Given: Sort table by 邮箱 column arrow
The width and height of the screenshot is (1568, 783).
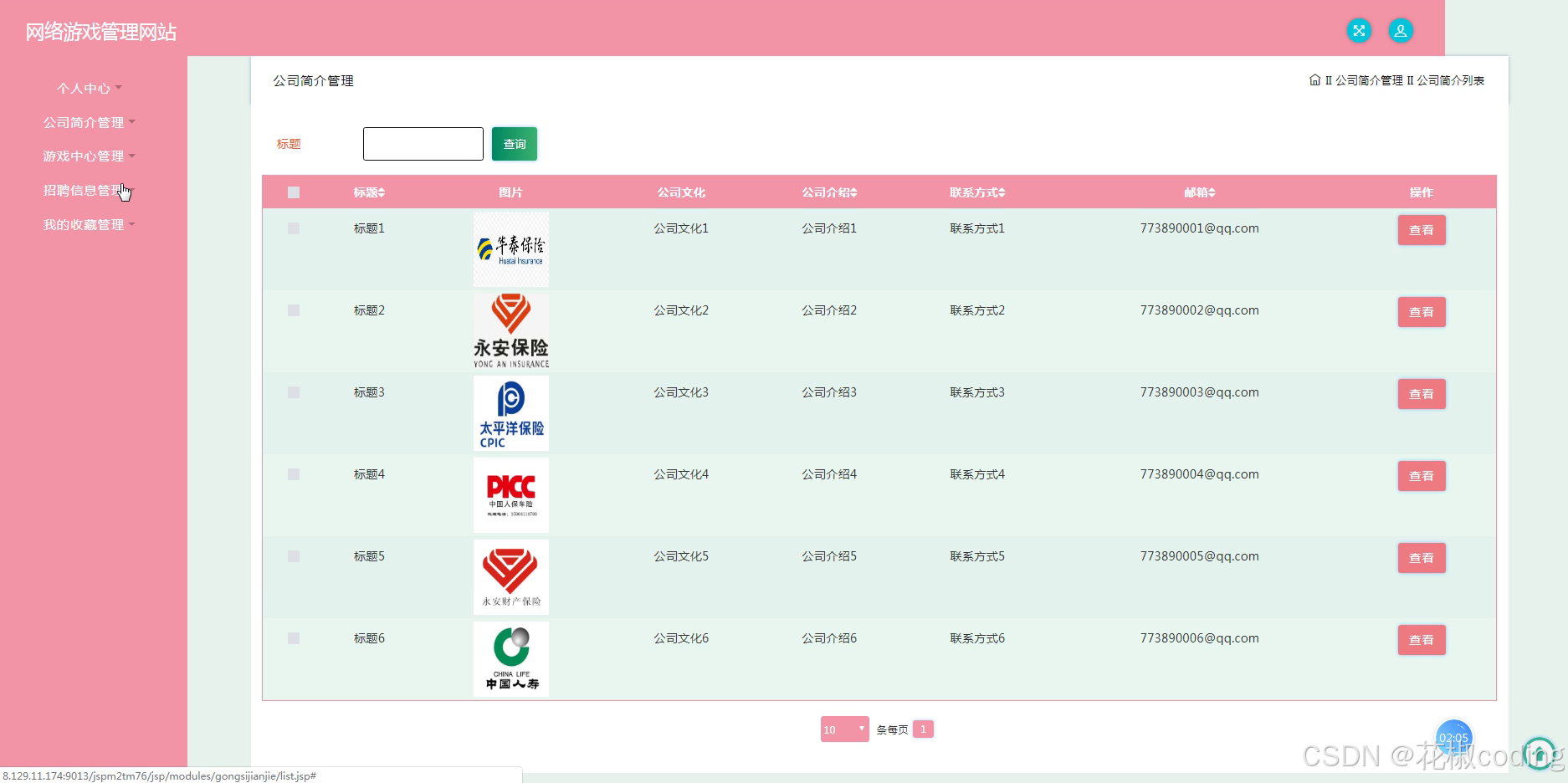Looking at the screenshot, I should pos(1212,192).
